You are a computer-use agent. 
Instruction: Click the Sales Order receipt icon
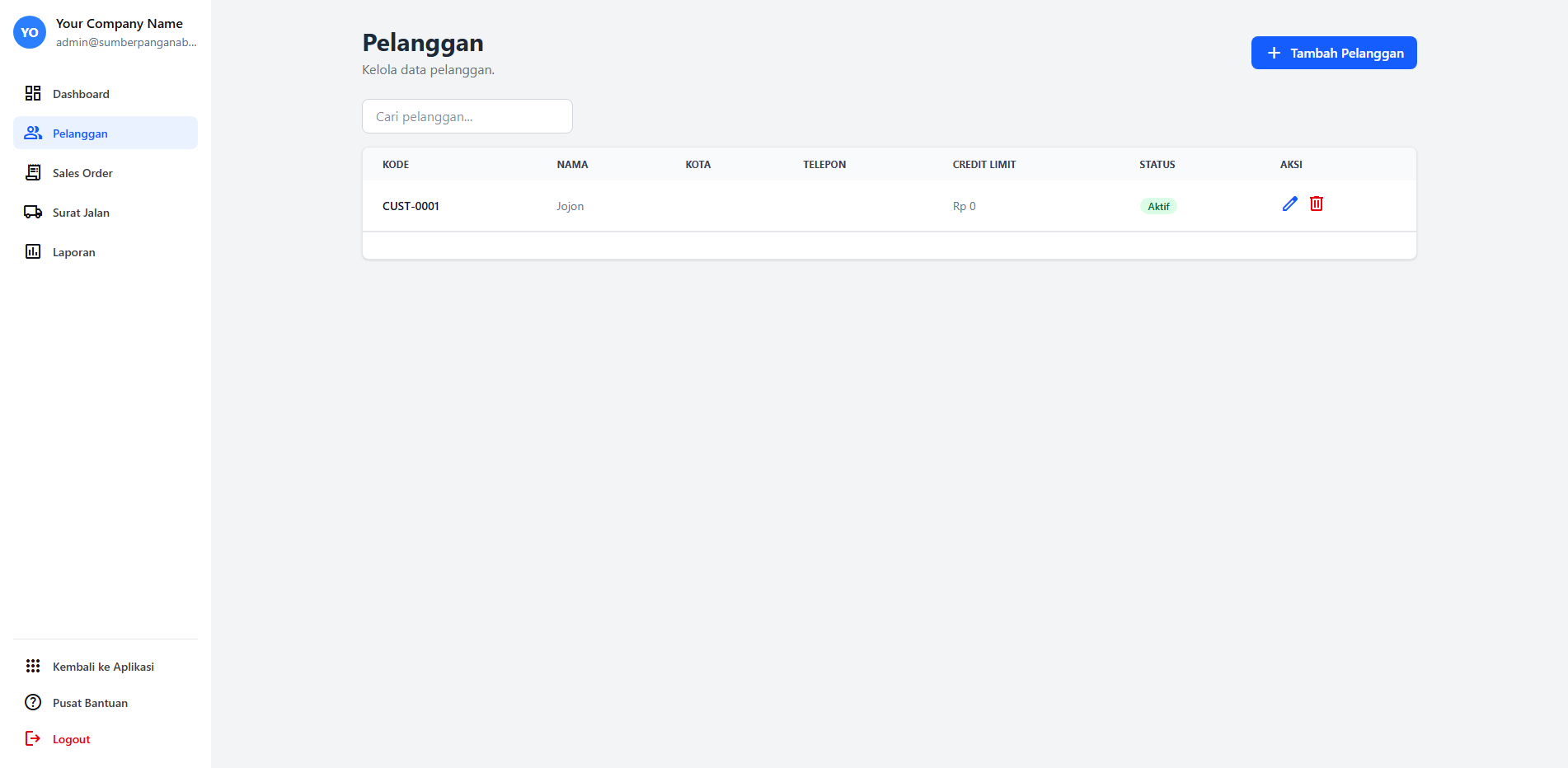click(x=33, y=172)
